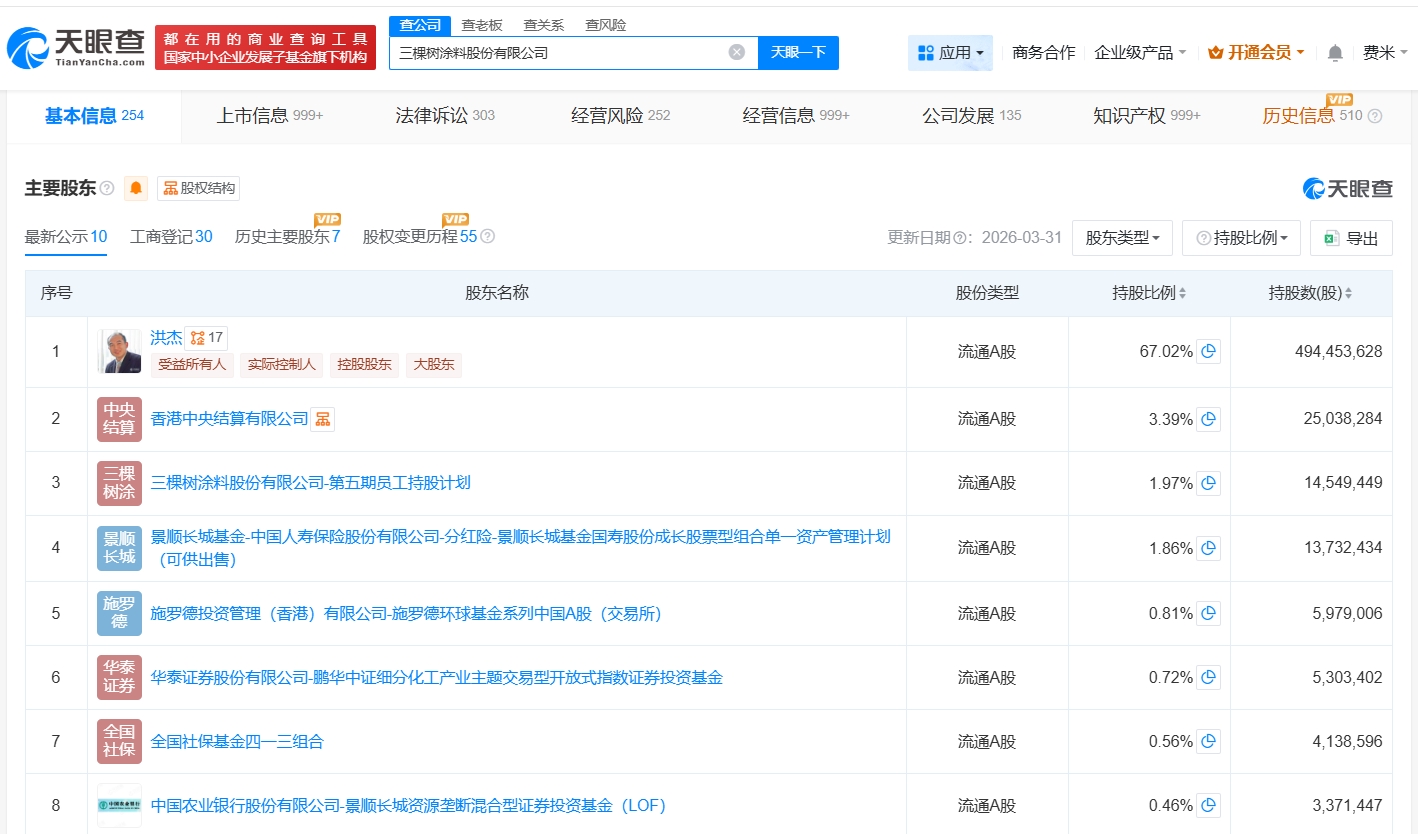Switch search mode to 查关系
This screenshot has width=1418, height=834.
544,25
